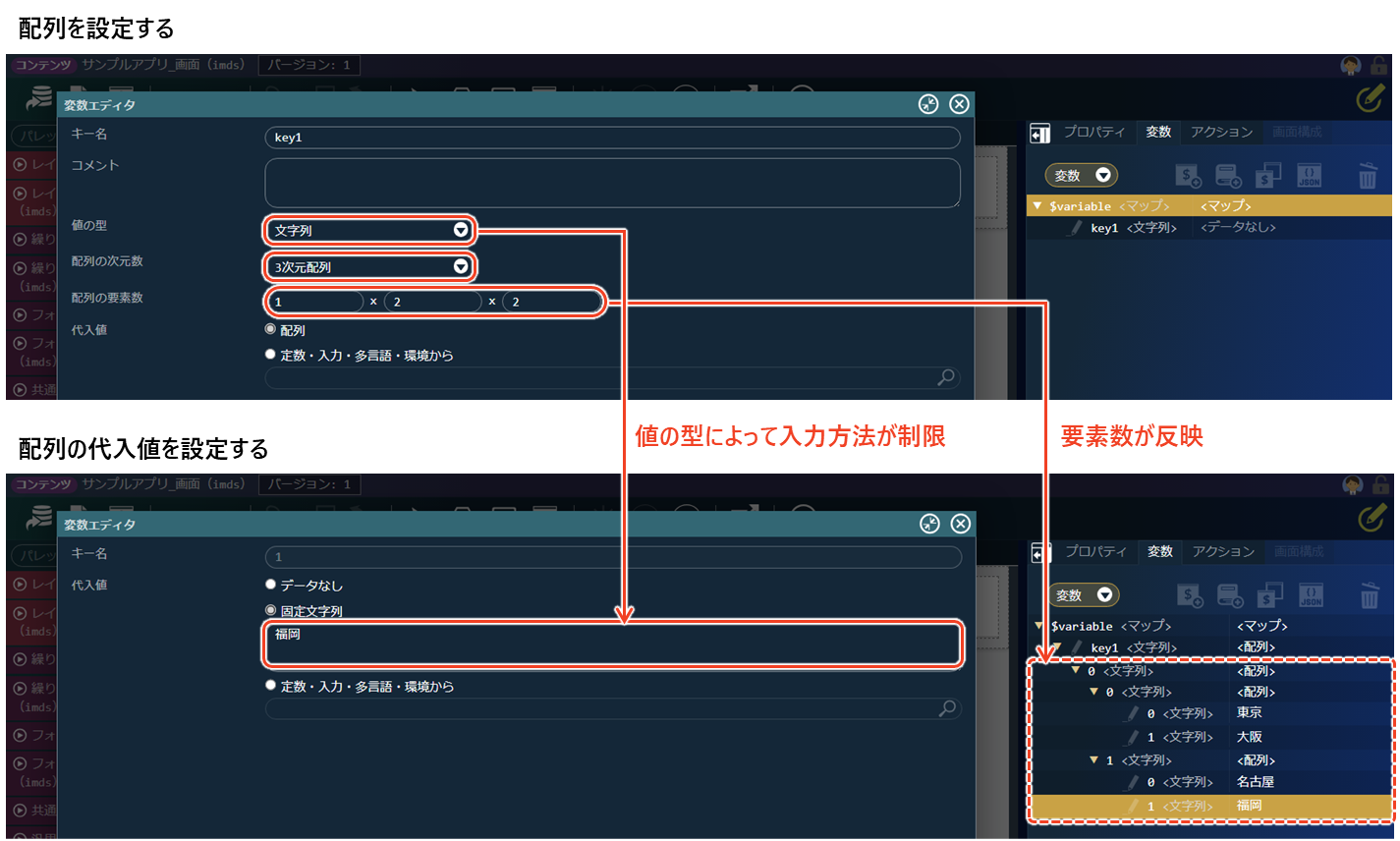Click the key name field containing key1
Image resolution: width=1400 pixels, height=841 pixels.
coord(611,138)
